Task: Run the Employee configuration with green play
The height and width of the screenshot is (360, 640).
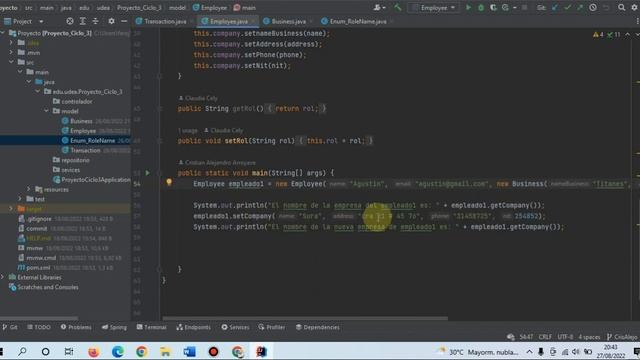Action: coord(468,7)
